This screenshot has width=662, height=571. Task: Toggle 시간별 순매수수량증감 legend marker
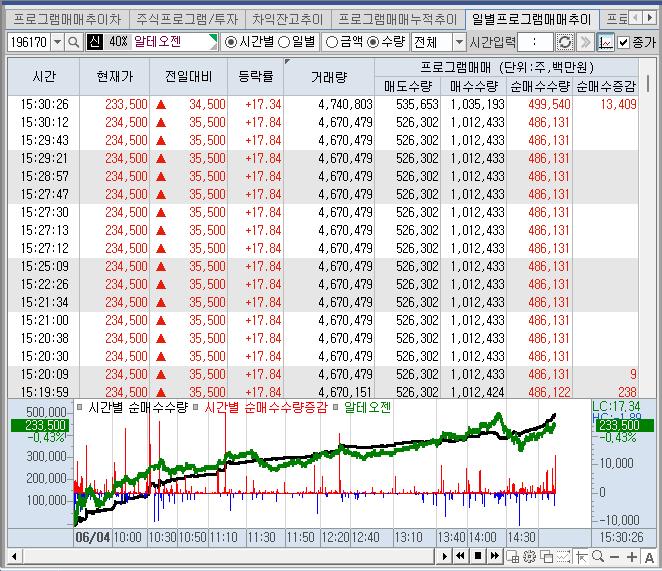(x=195, y=408)
